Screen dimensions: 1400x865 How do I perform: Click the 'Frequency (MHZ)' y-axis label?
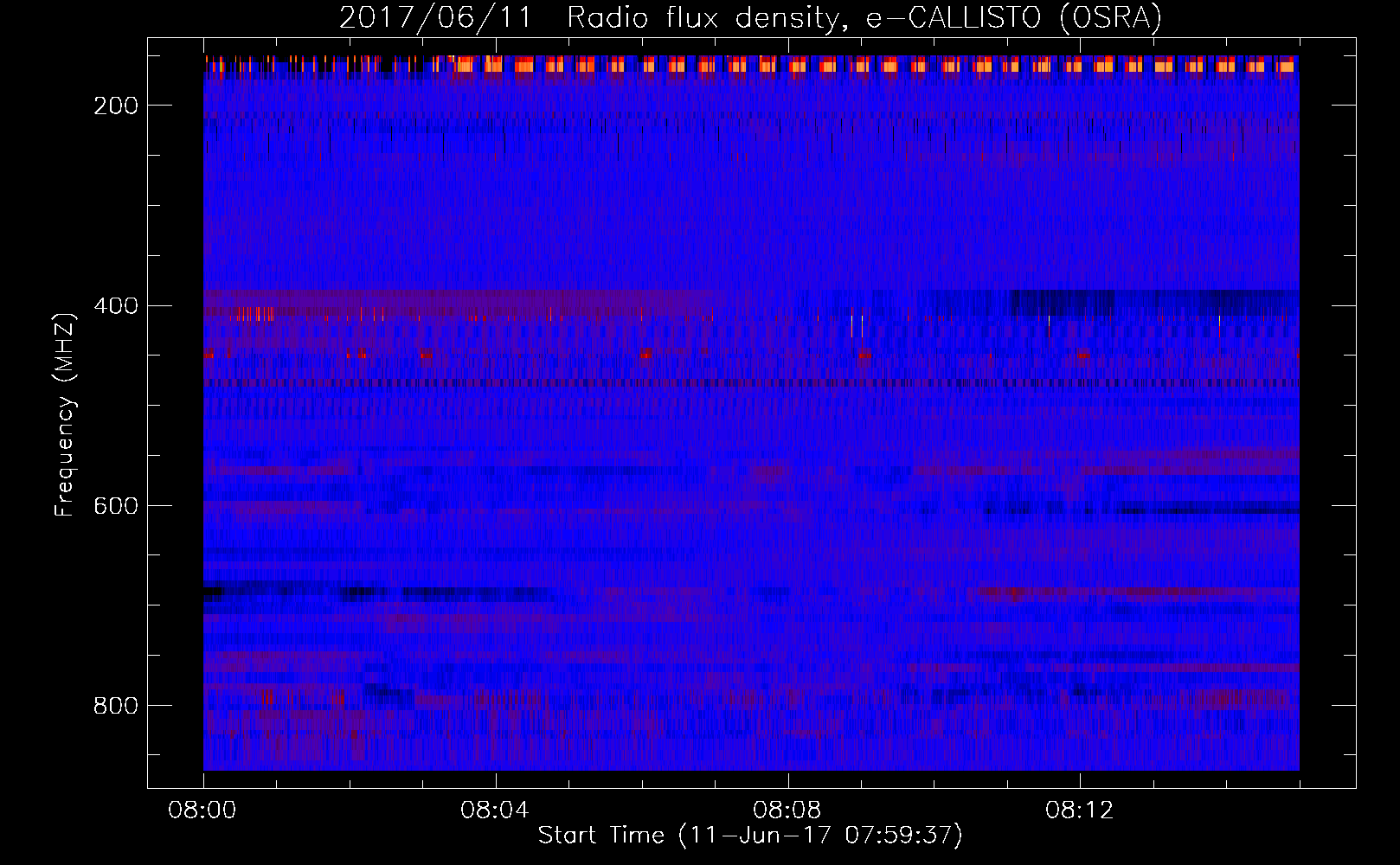tap(65, 414)
